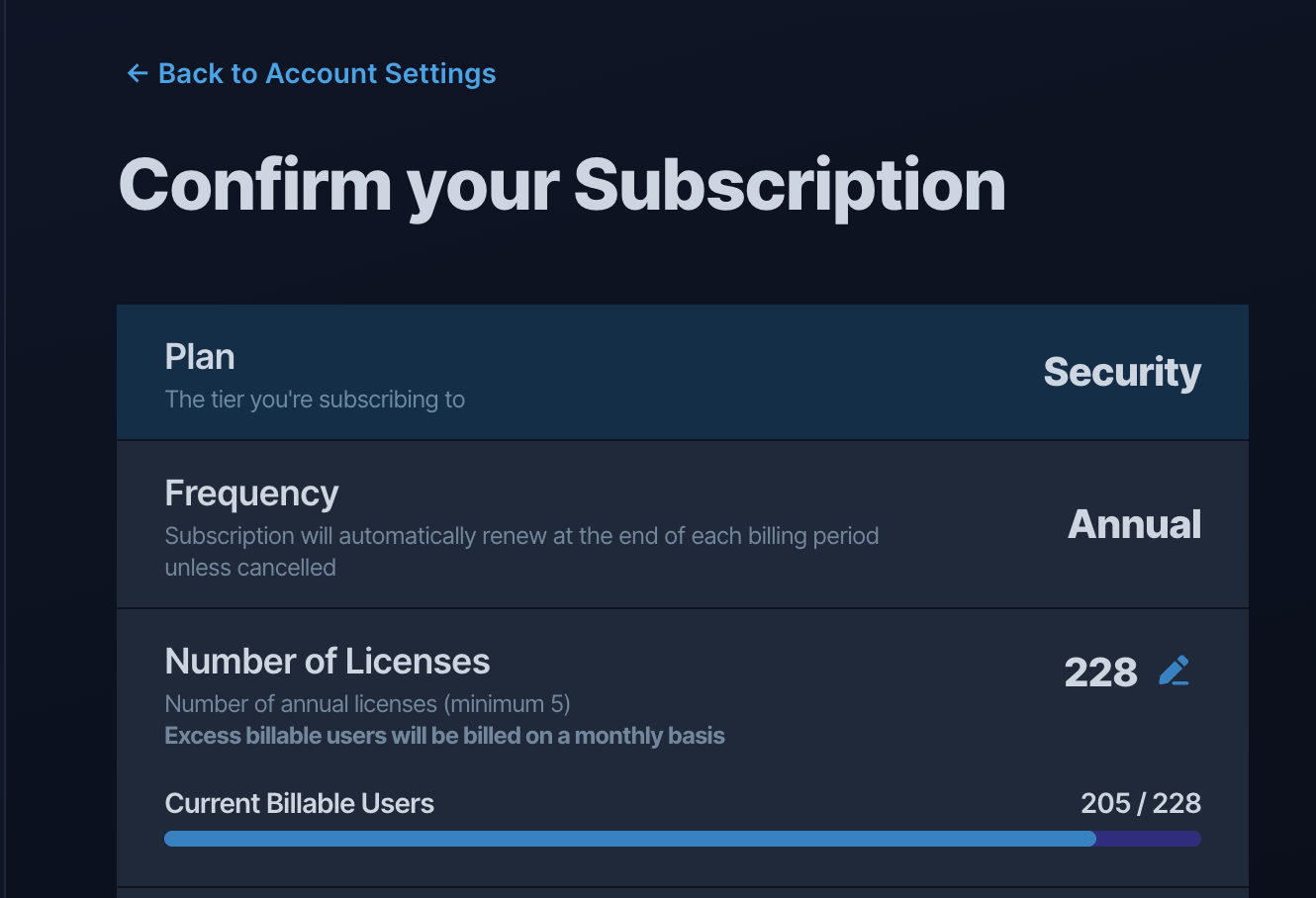Click the unfilled dark end of progress bar
The height and width of the screenshot is (898, 1316).
coord(1149,839)
